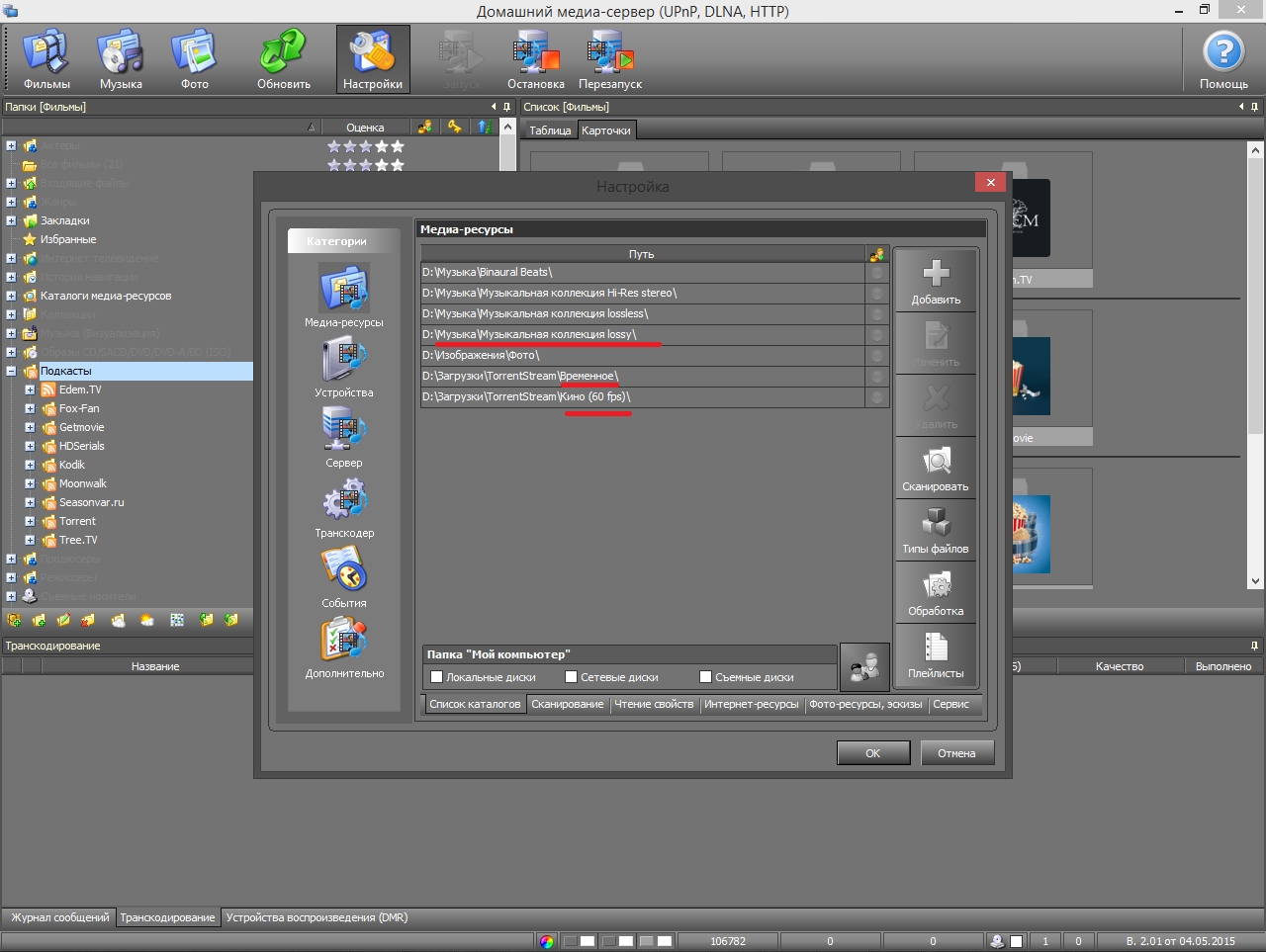Select the Устройства category icon
Screen dimensions: 1266x952
[343, 360]
